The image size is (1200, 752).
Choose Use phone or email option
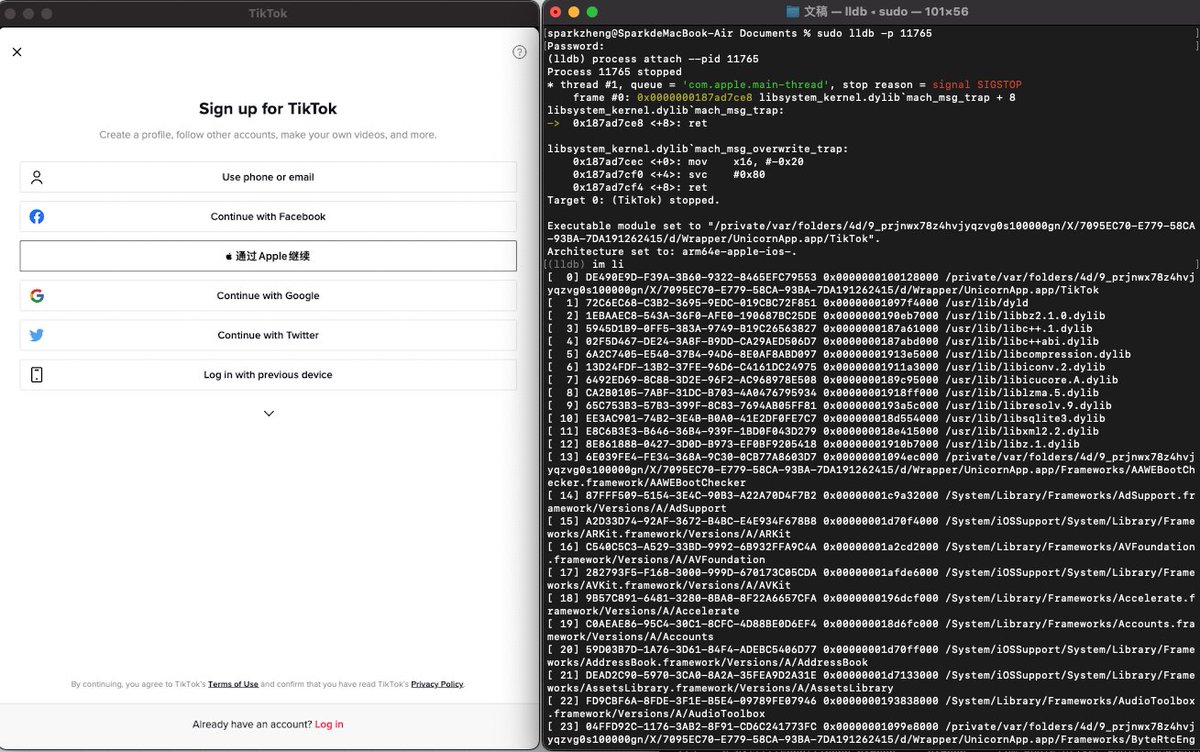click(x=268, y=177)
